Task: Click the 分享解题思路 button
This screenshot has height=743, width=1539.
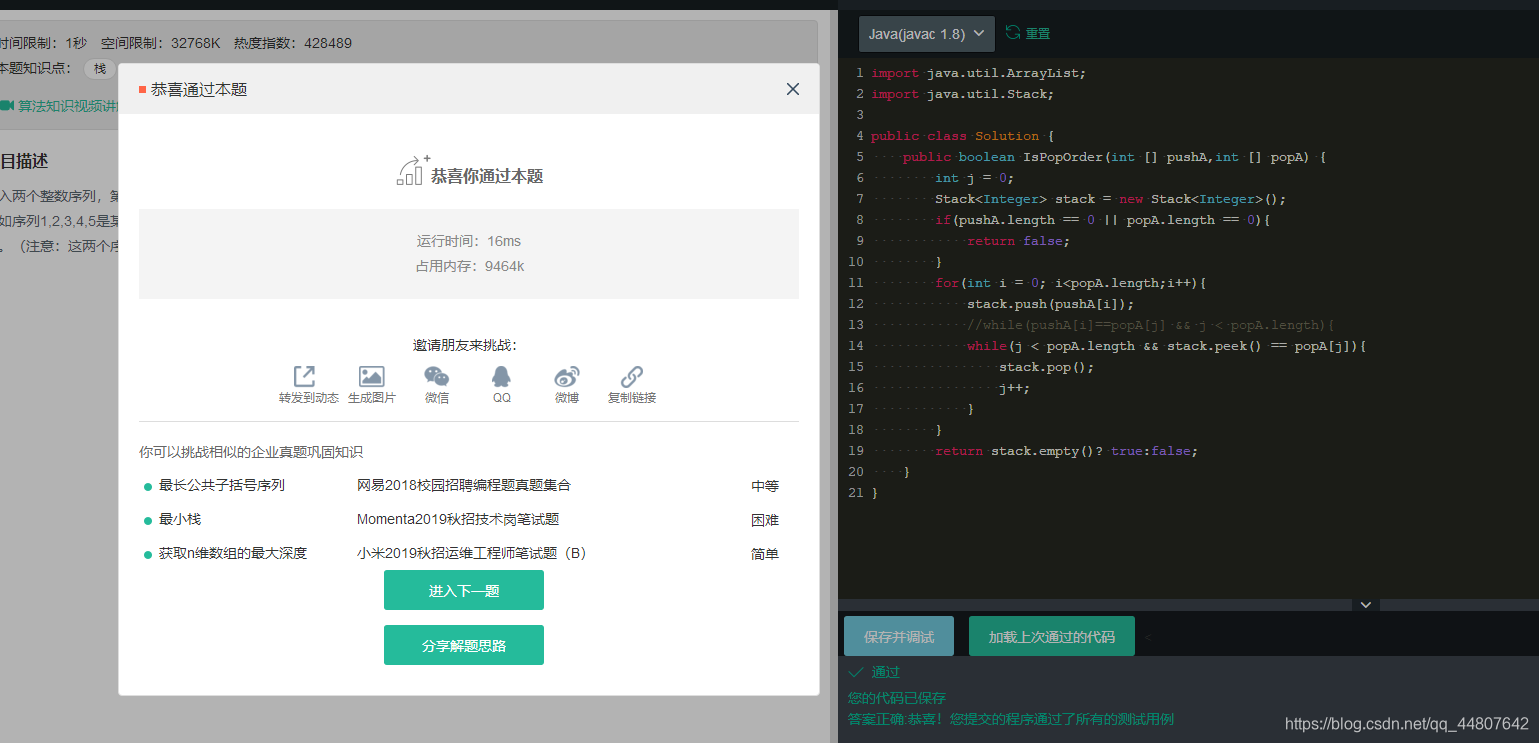Action: 464,645
